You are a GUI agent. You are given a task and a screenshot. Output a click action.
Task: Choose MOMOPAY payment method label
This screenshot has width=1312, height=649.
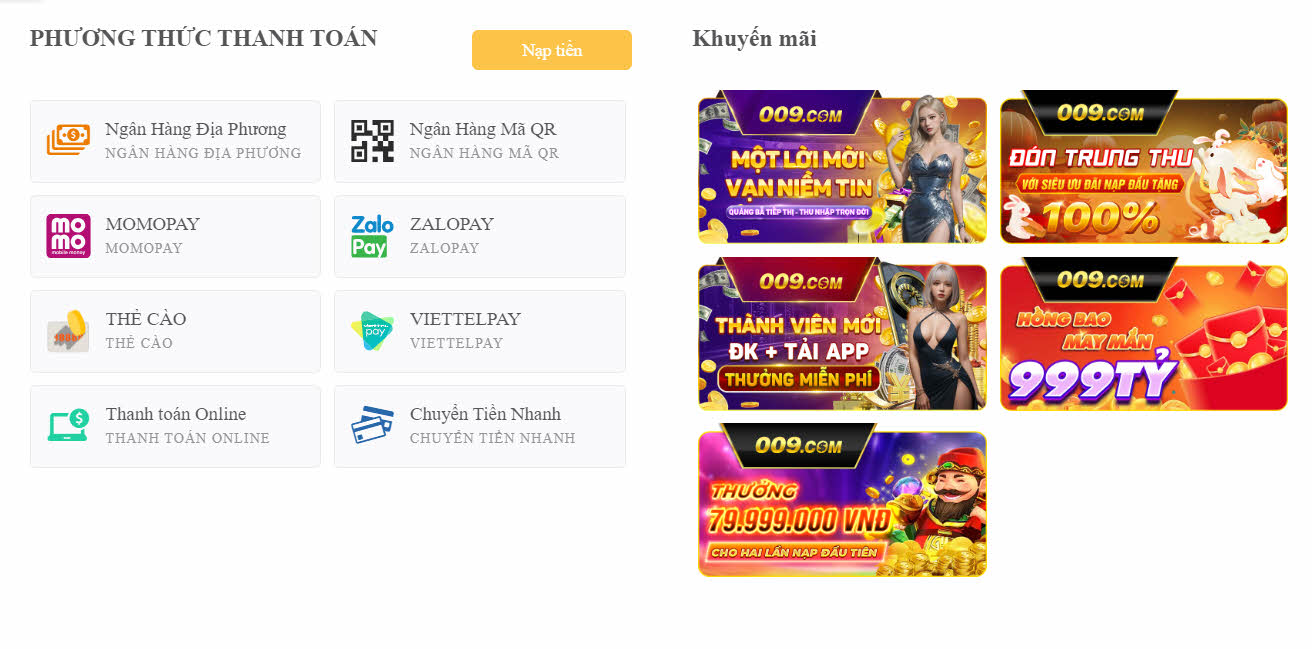click(x=153, y=224)
